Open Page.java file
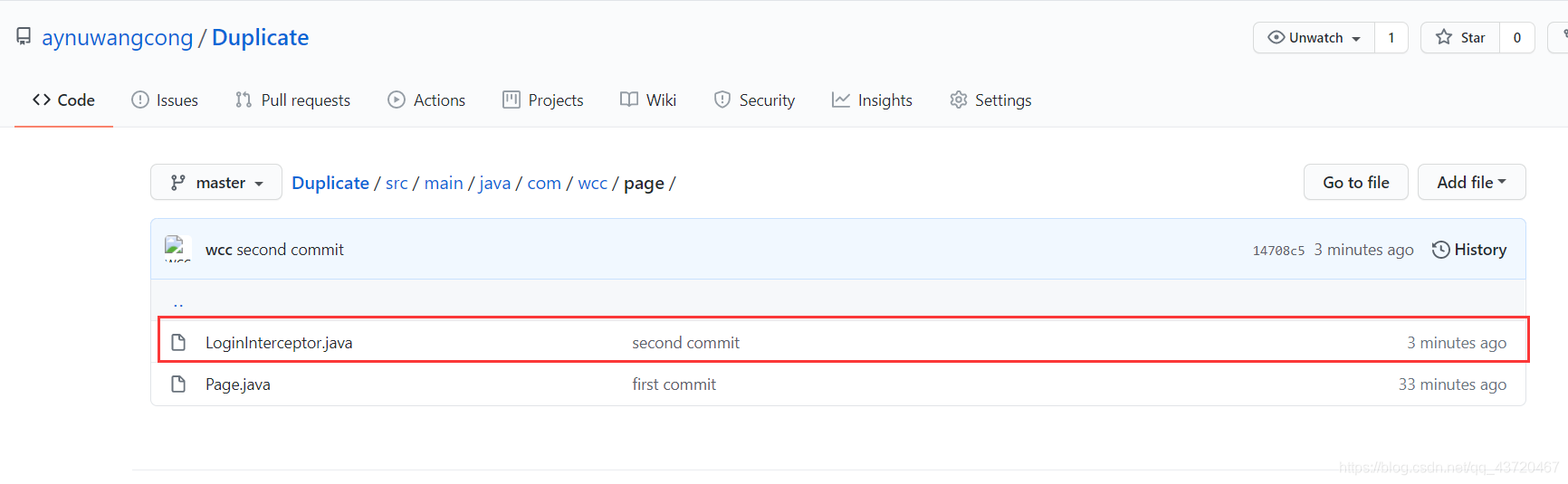 238,384
